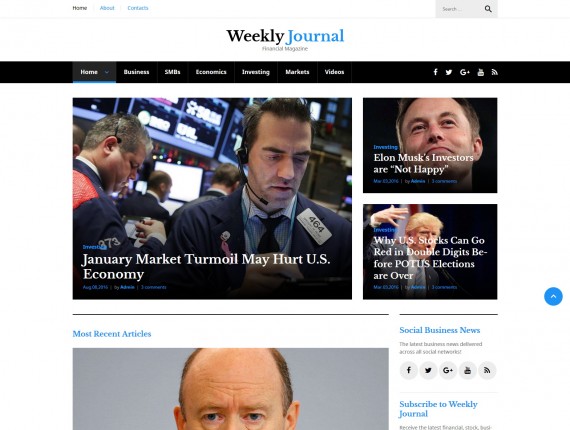The height and width of the screenshot is (430, 570).
Task: Open the Business menu item
Action: pos(136,72)
